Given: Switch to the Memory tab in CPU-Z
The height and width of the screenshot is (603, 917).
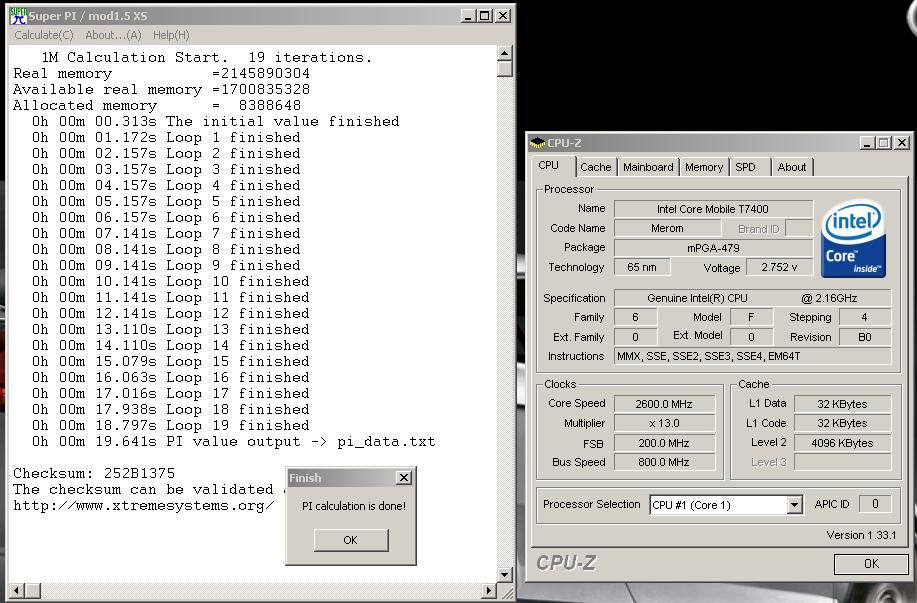Looking at the screenshot, I should [704, 167].
